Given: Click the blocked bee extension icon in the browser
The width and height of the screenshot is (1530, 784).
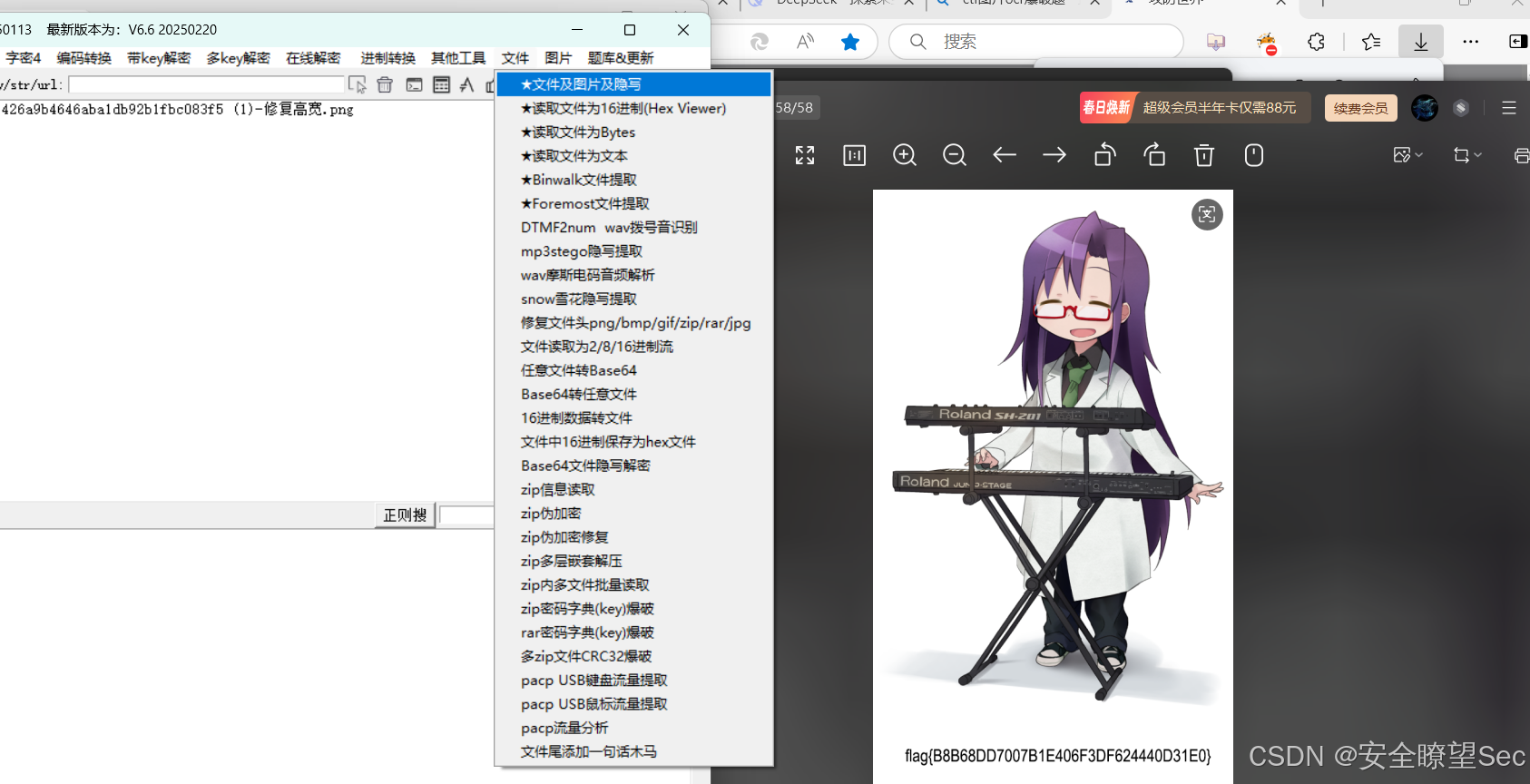Looking at the screenshot, I should [1266, 43].
